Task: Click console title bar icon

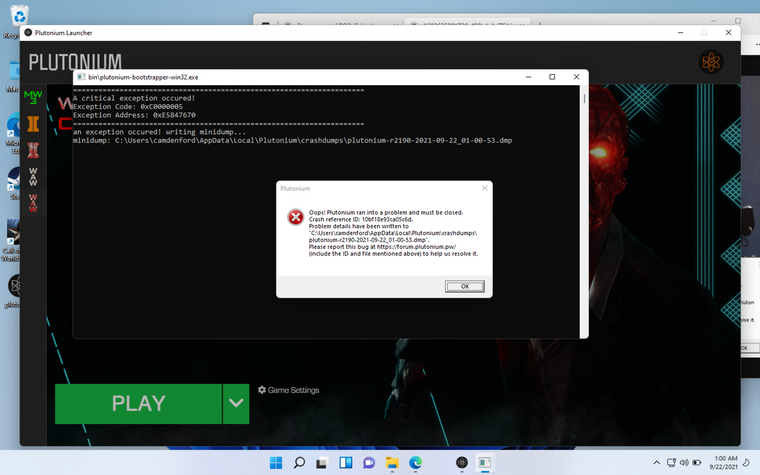Action: tap(81, 77)
